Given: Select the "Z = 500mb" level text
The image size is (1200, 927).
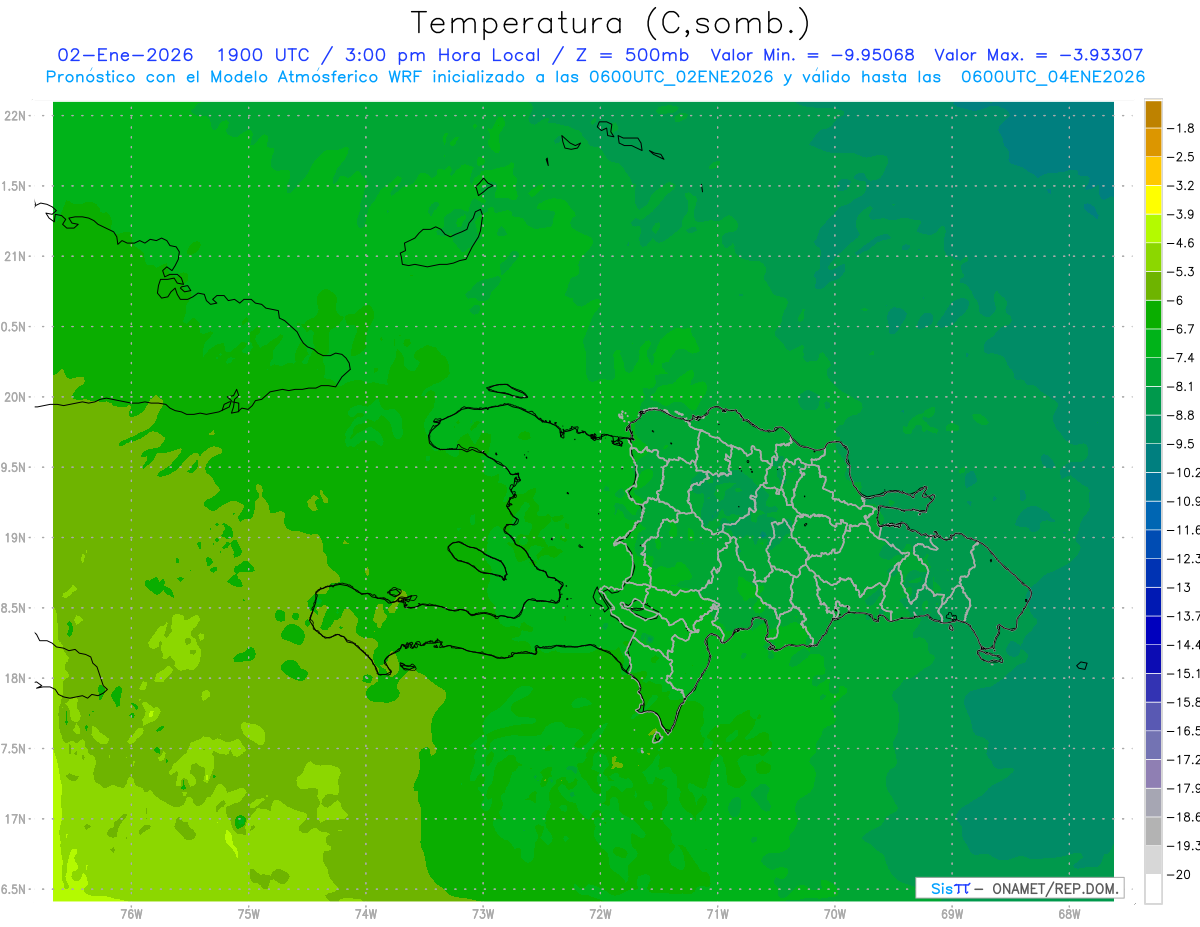Looking at the screenshot, I should click(x=634, y=55).
